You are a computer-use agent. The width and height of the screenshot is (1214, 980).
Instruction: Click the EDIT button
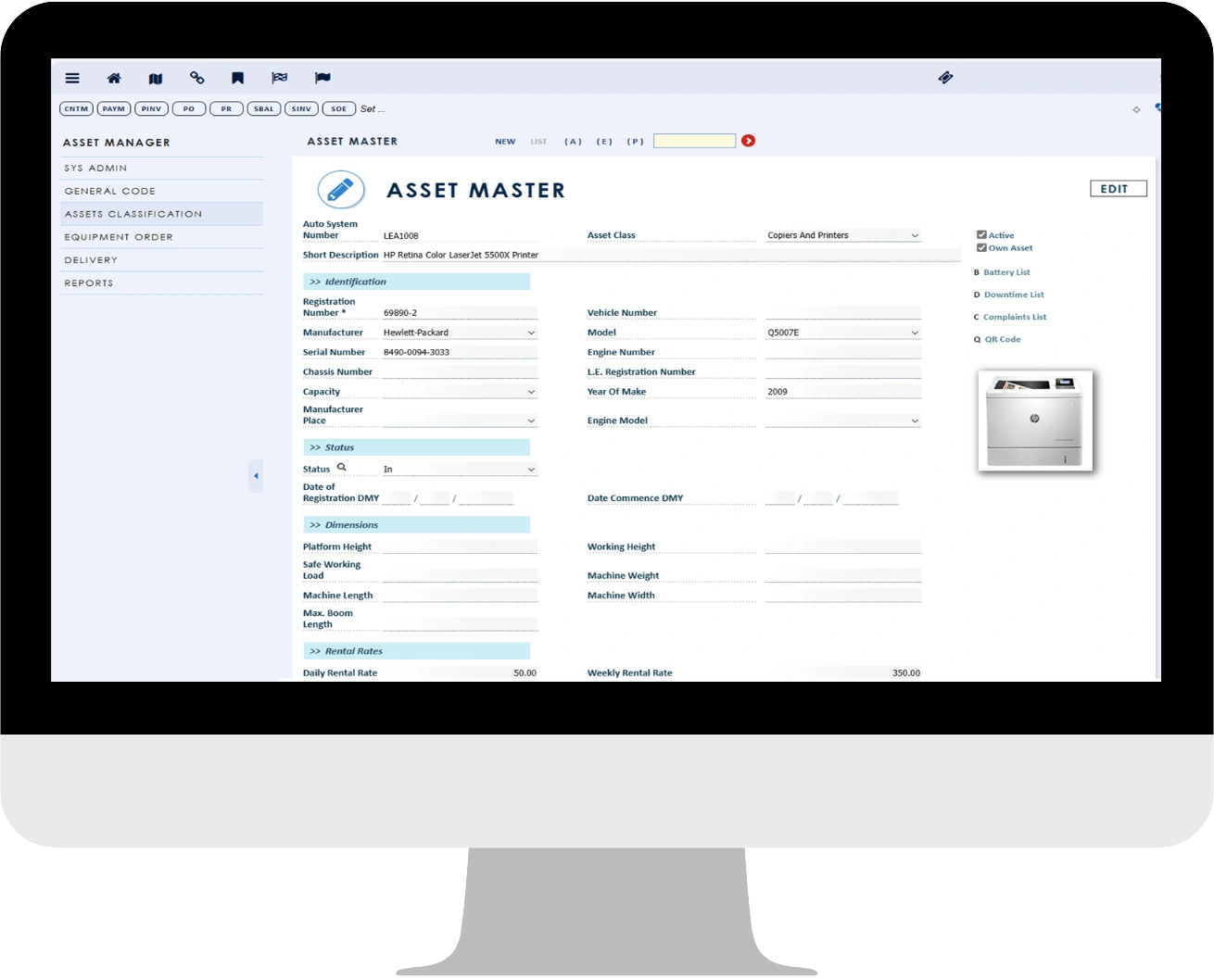pyautogui.click(x=1118, y=189)
